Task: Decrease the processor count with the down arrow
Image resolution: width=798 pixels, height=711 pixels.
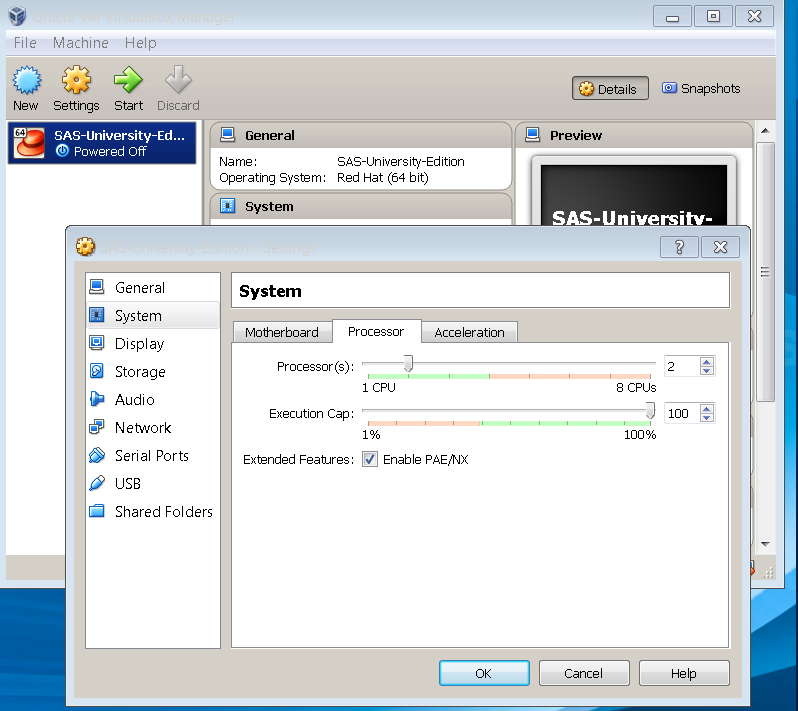Action: (706, 371)
